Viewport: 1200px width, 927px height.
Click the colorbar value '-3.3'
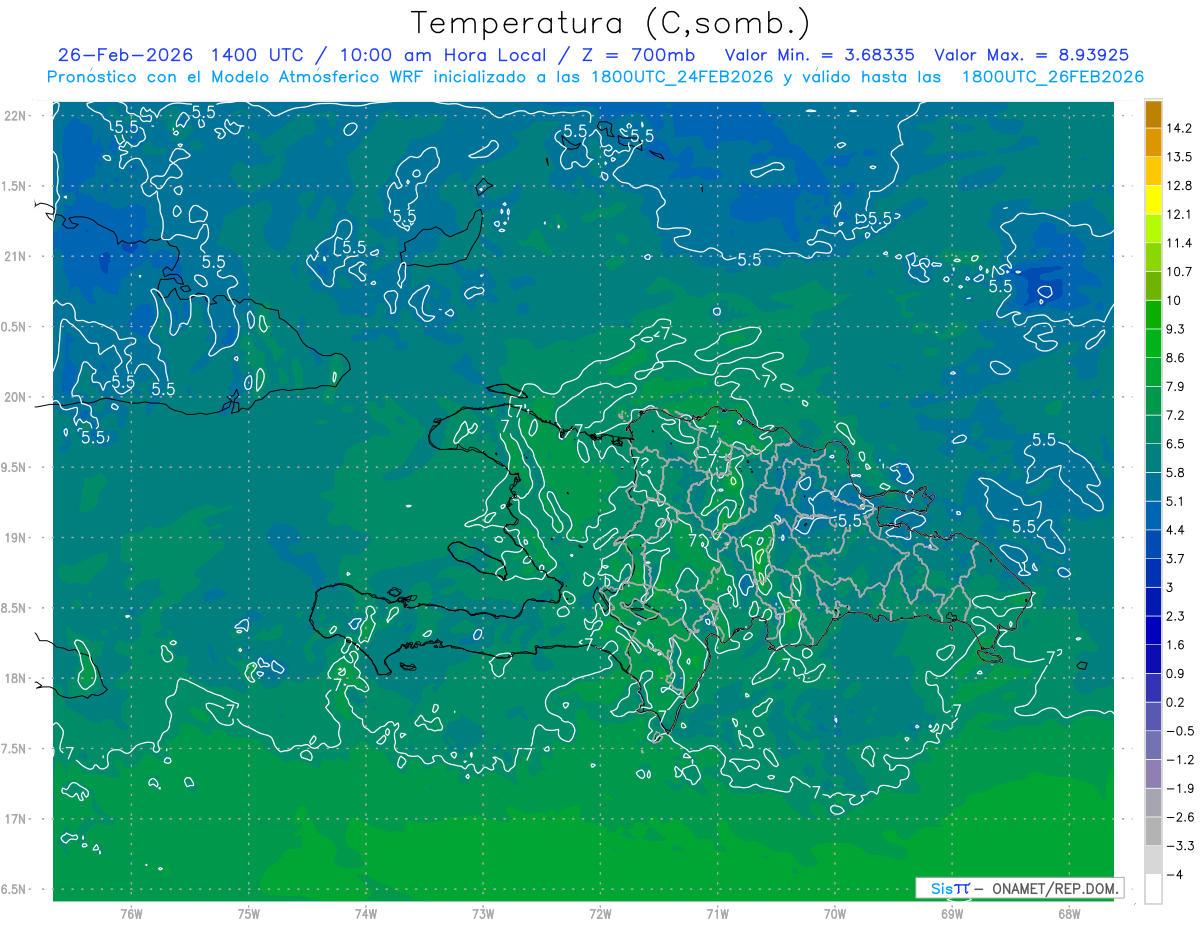click(1179, 846)
